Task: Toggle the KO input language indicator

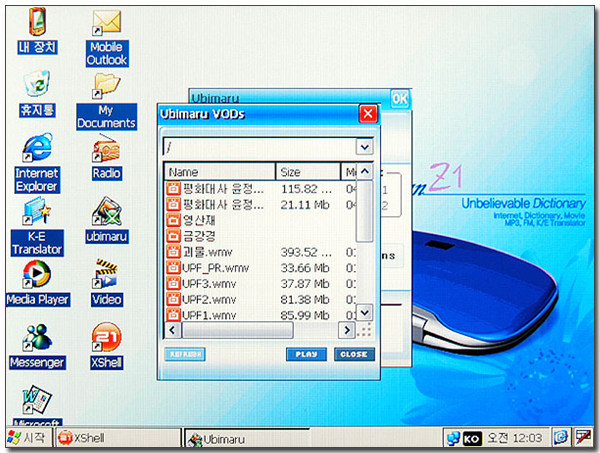Action: click(472, 438)
